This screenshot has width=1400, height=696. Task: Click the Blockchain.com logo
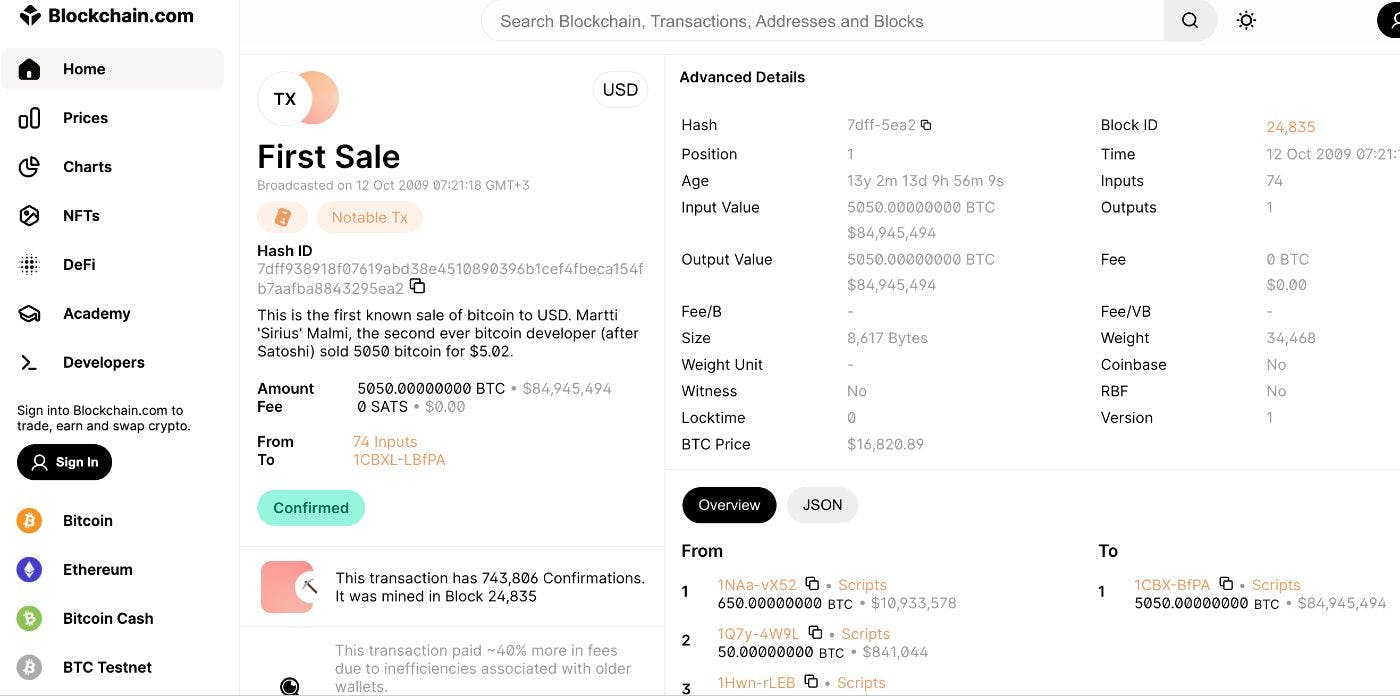[106, 15]
